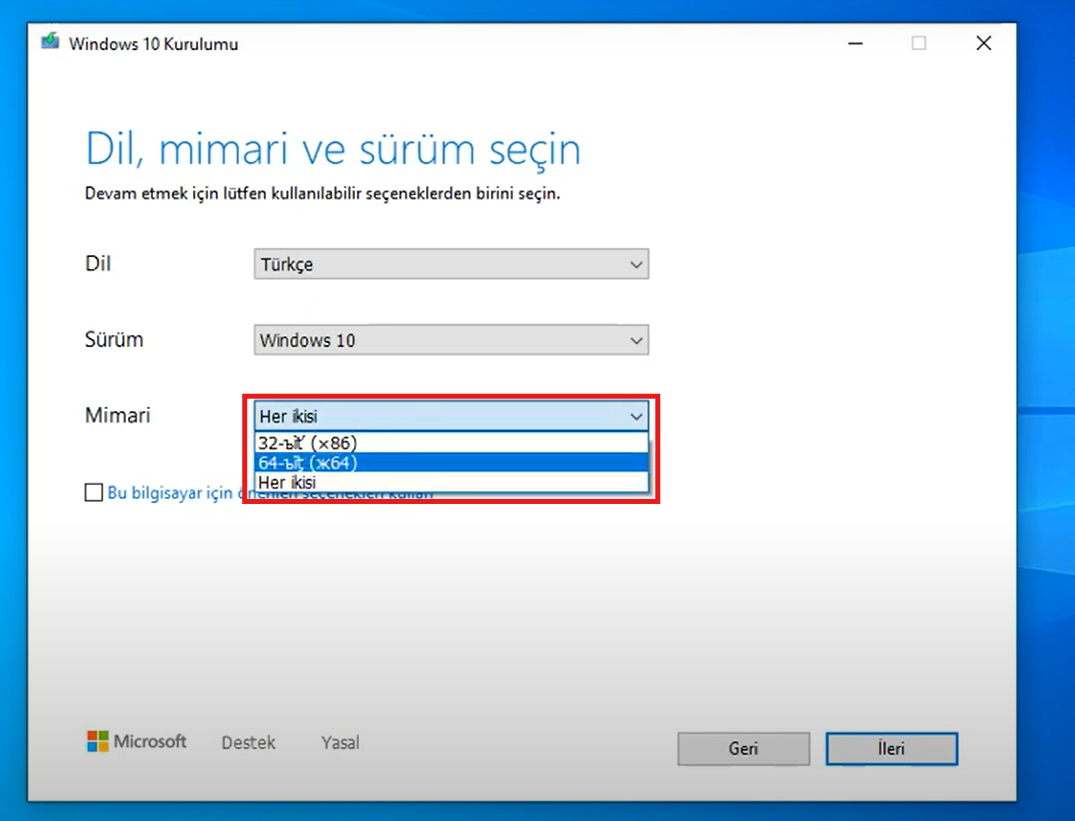Click the chevron arrow of the Sürüm dropdown
Viewport: 1075px width, 821px height.
pyautogui.click(x=636, y=341)
